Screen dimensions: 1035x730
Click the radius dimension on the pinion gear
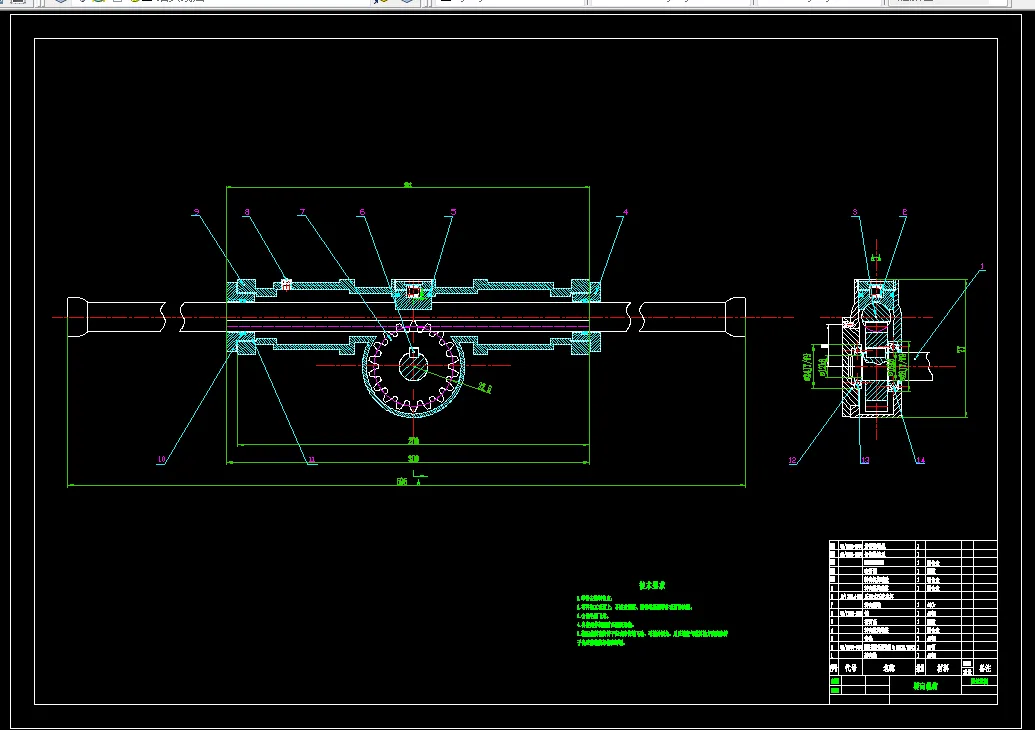pyautogui.click(x=485, y=388)
